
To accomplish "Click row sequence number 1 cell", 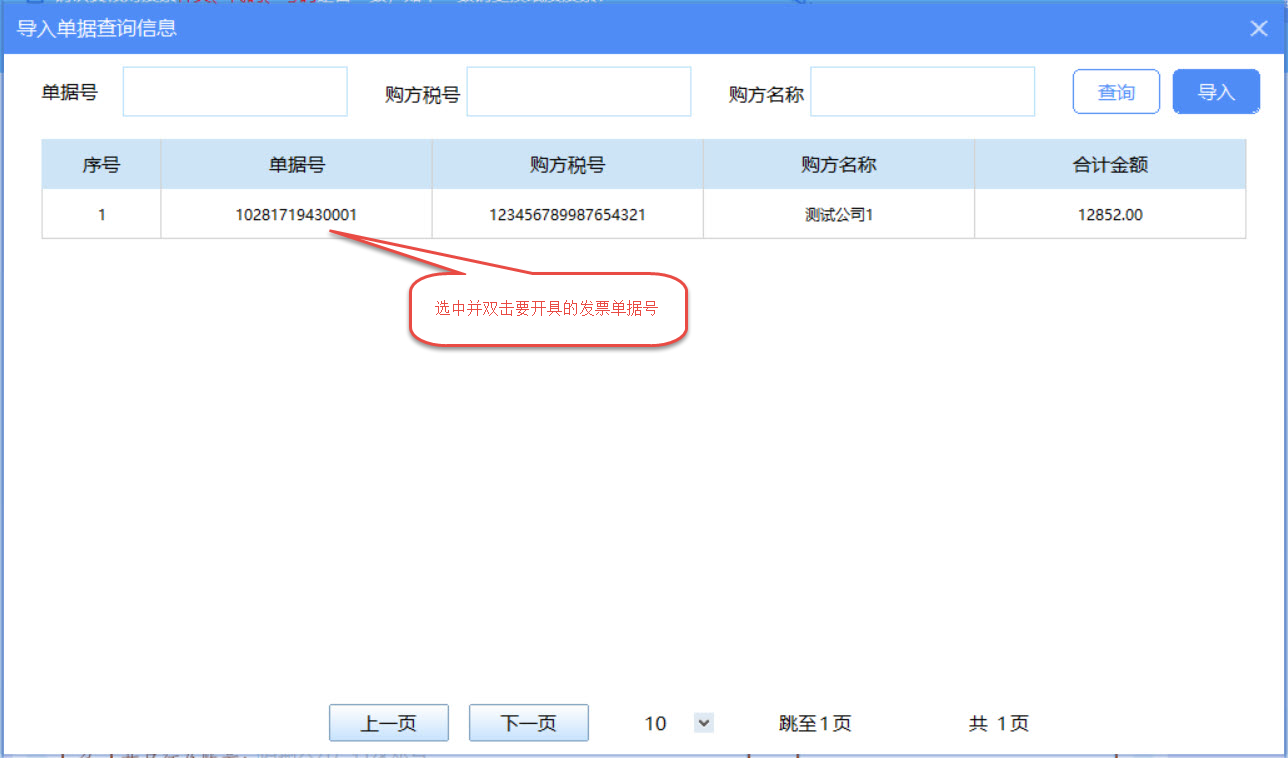I will 101,215.
